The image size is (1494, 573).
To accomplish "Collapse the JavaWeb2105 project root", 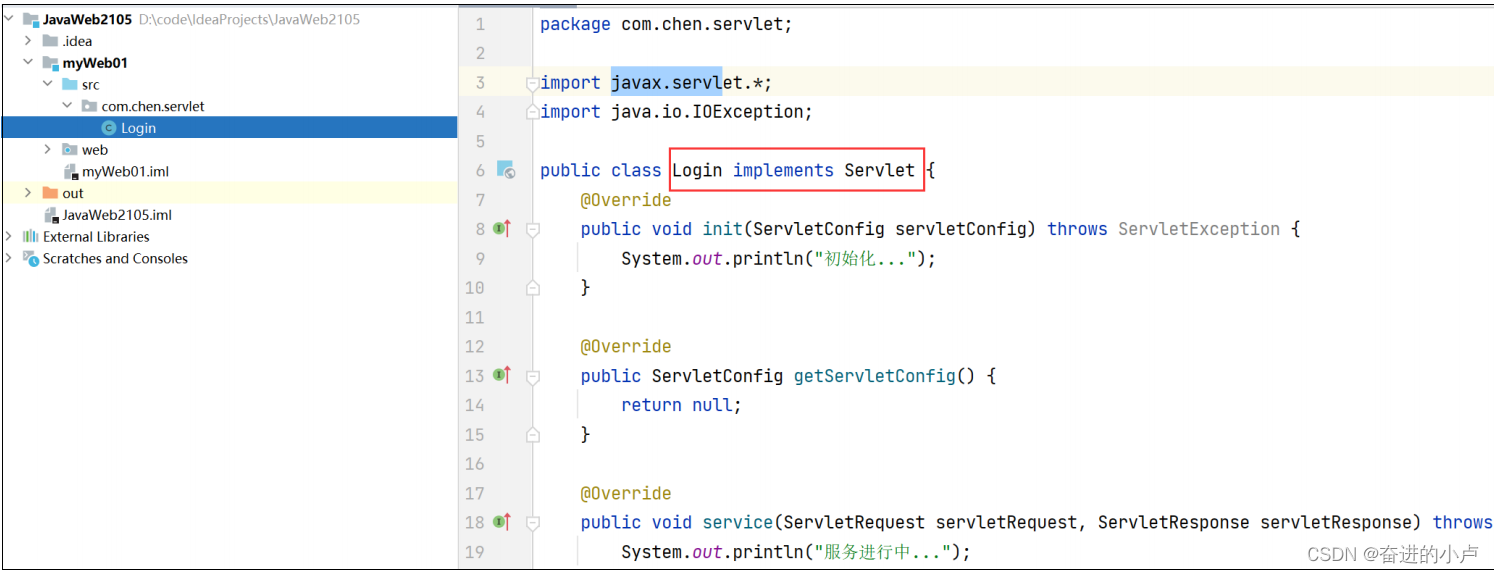I will pos(9,19).
